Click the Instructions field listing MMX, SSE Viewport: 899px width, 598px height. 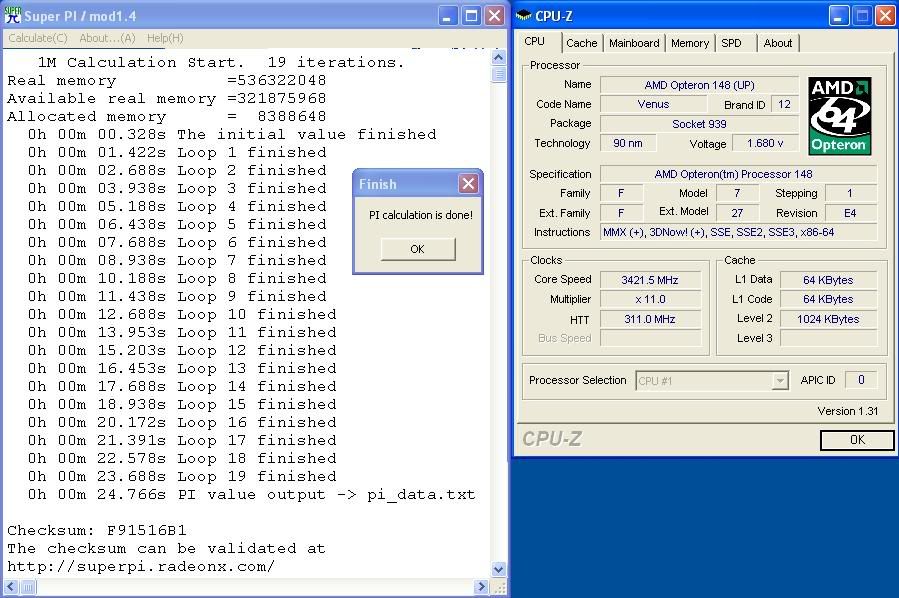(x=738, y=232)
